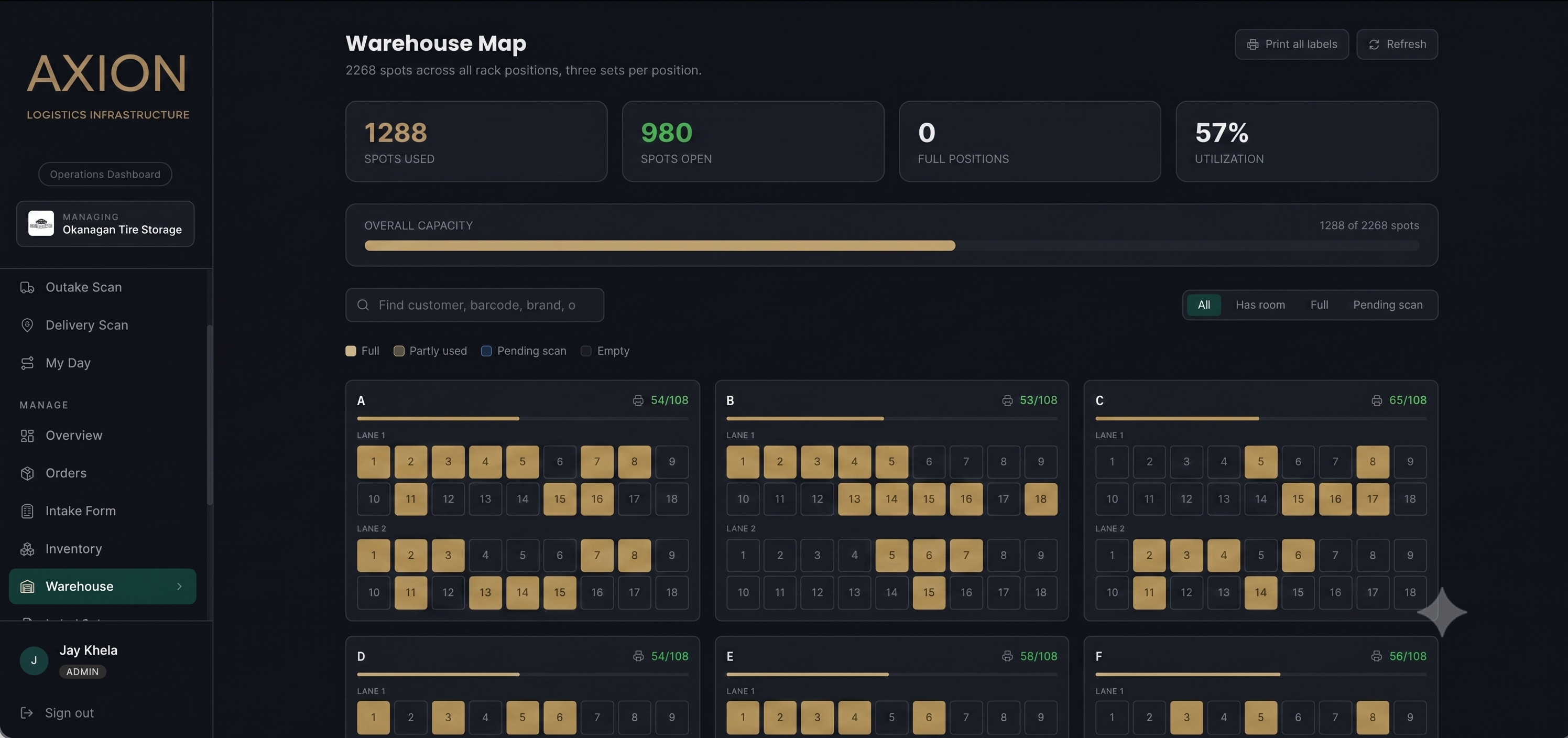Click the printer icon in rack A

[x=638, y=400]
